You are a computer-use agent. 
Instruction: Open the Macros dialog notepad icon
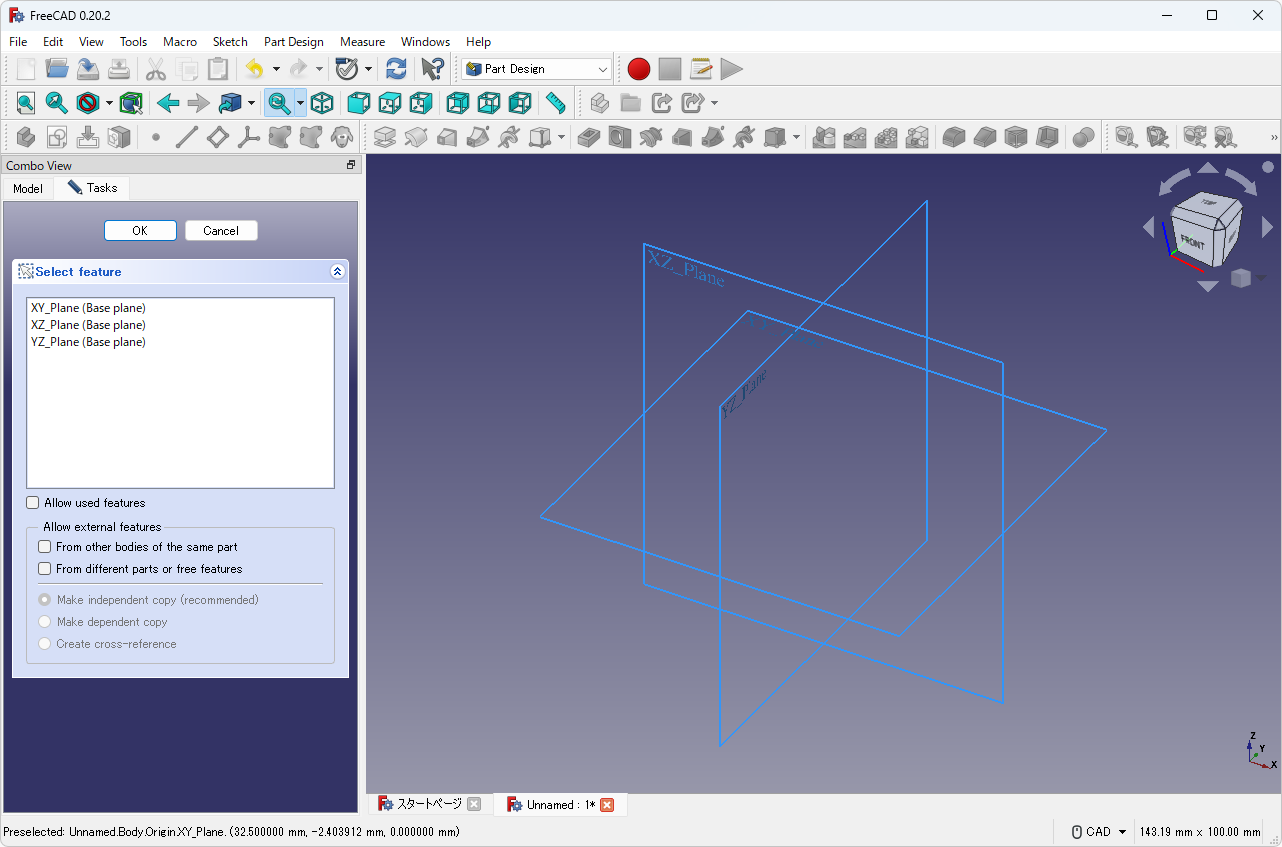[701, 69]
